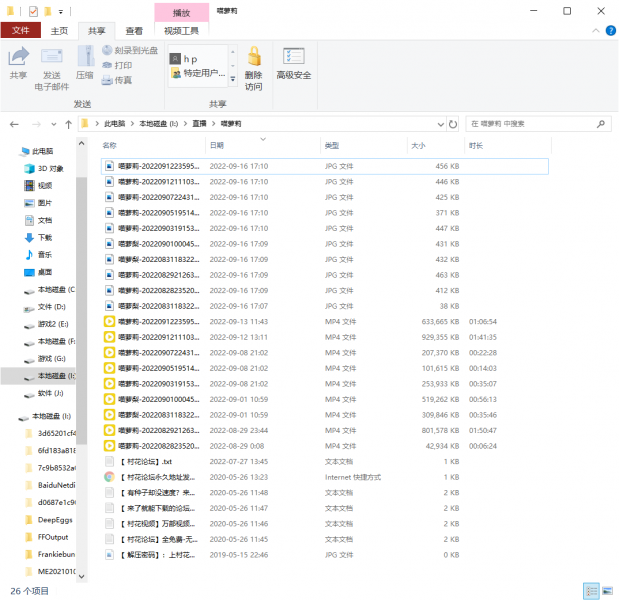The width and height of the screenshot is (619, 600).
Task: Click the 删除访问 lock icon
Action: pyautogui.click(x=253, y=58)
